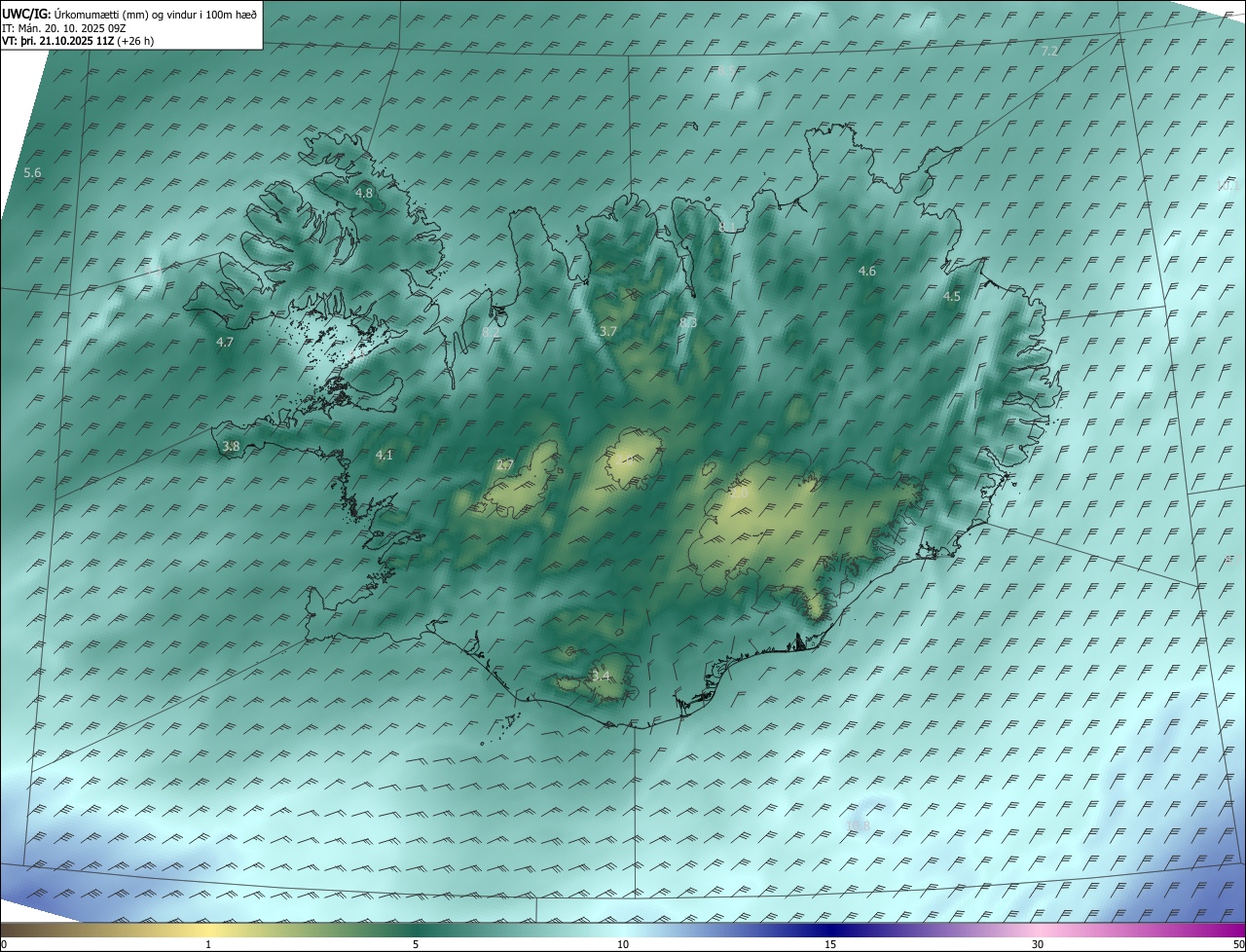
Task: Click the legend tick label 1
Action: [x=208, y=944]
